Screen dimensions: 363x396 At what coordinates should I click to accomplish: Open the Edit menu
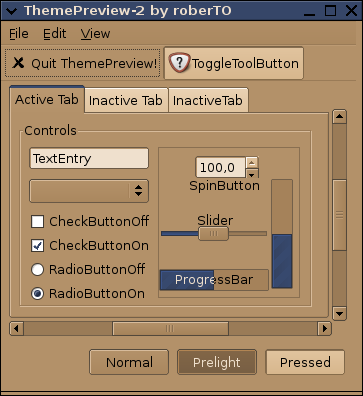tap(55, 34)
